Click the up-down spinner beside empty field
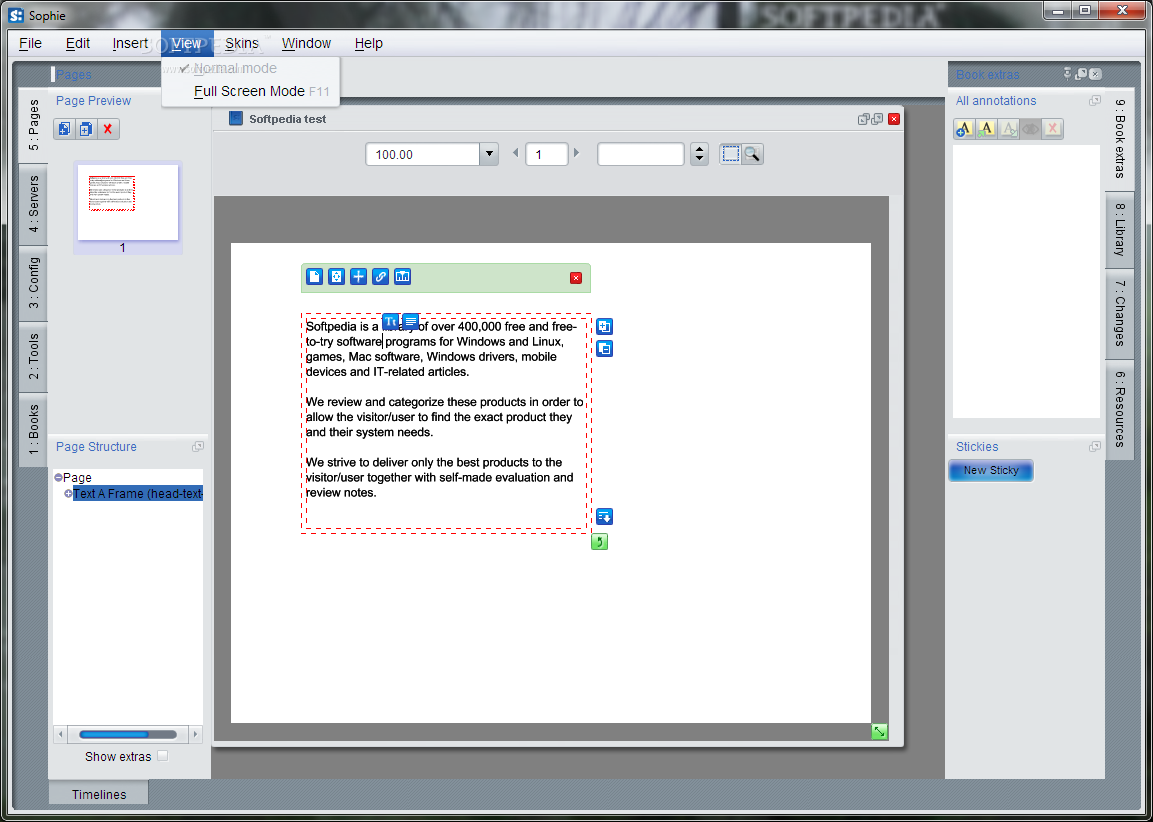Viewport: 1153px width, 822px height. pos(699,154)
